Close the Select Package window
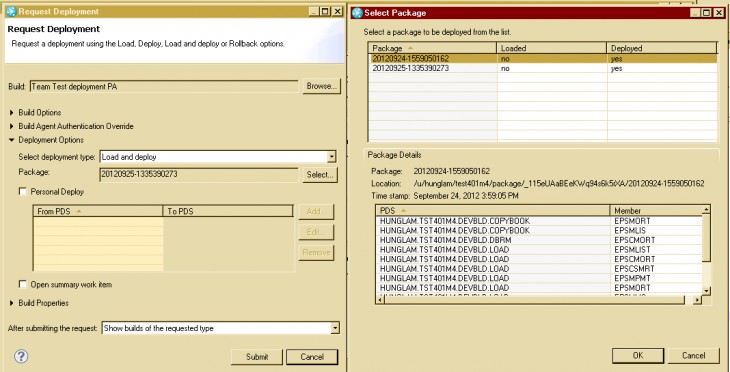 click(718, 13)
